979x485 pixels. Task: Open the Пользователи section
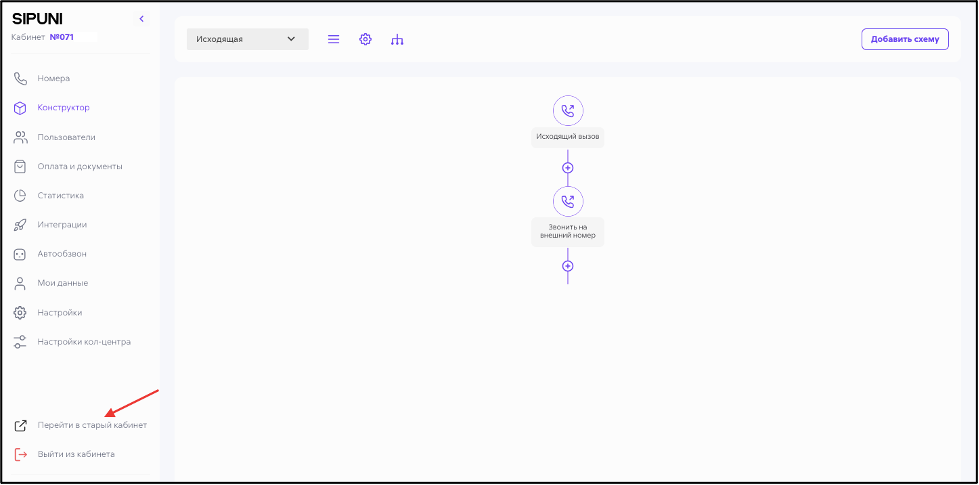[x=66, y=137]
